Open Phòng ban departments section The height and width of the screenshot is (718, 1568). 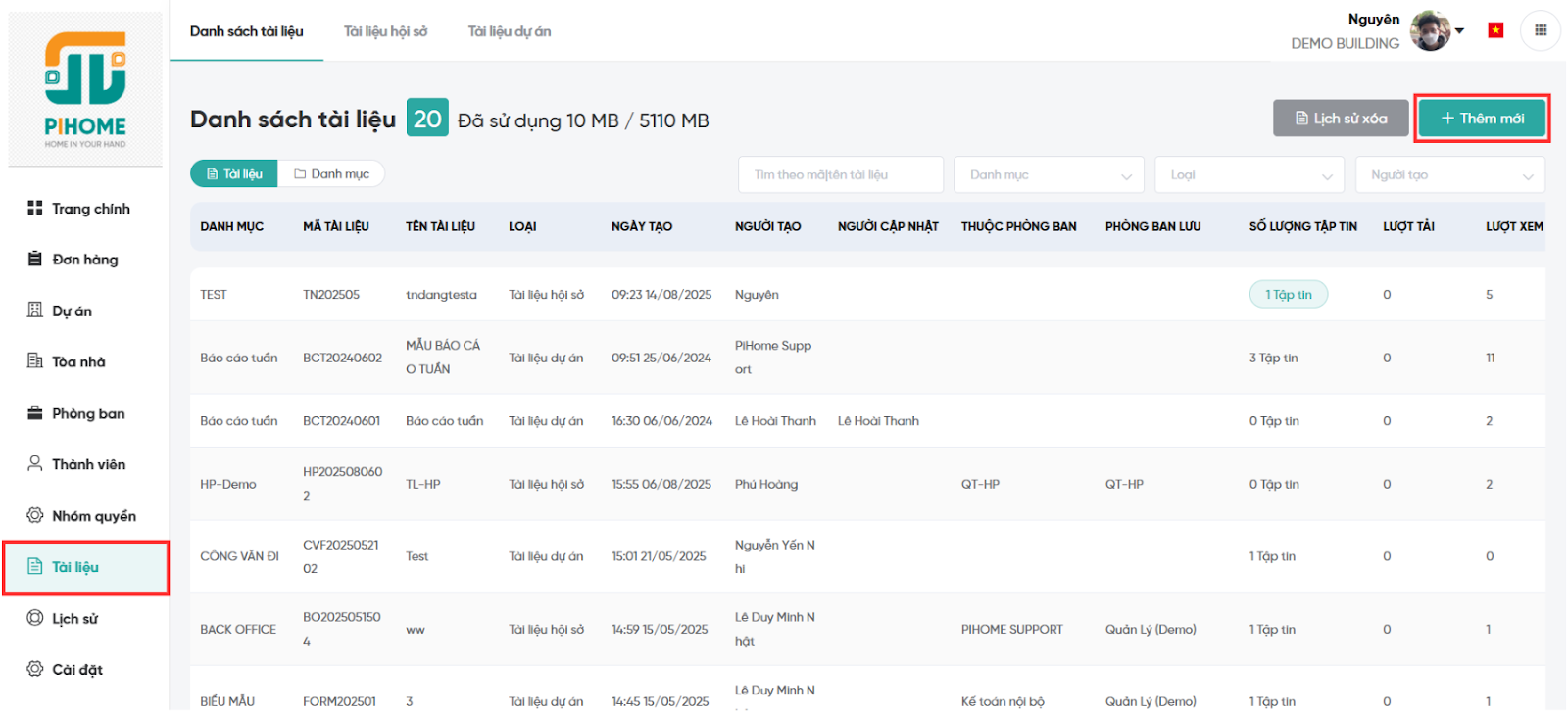pos(87,414)
